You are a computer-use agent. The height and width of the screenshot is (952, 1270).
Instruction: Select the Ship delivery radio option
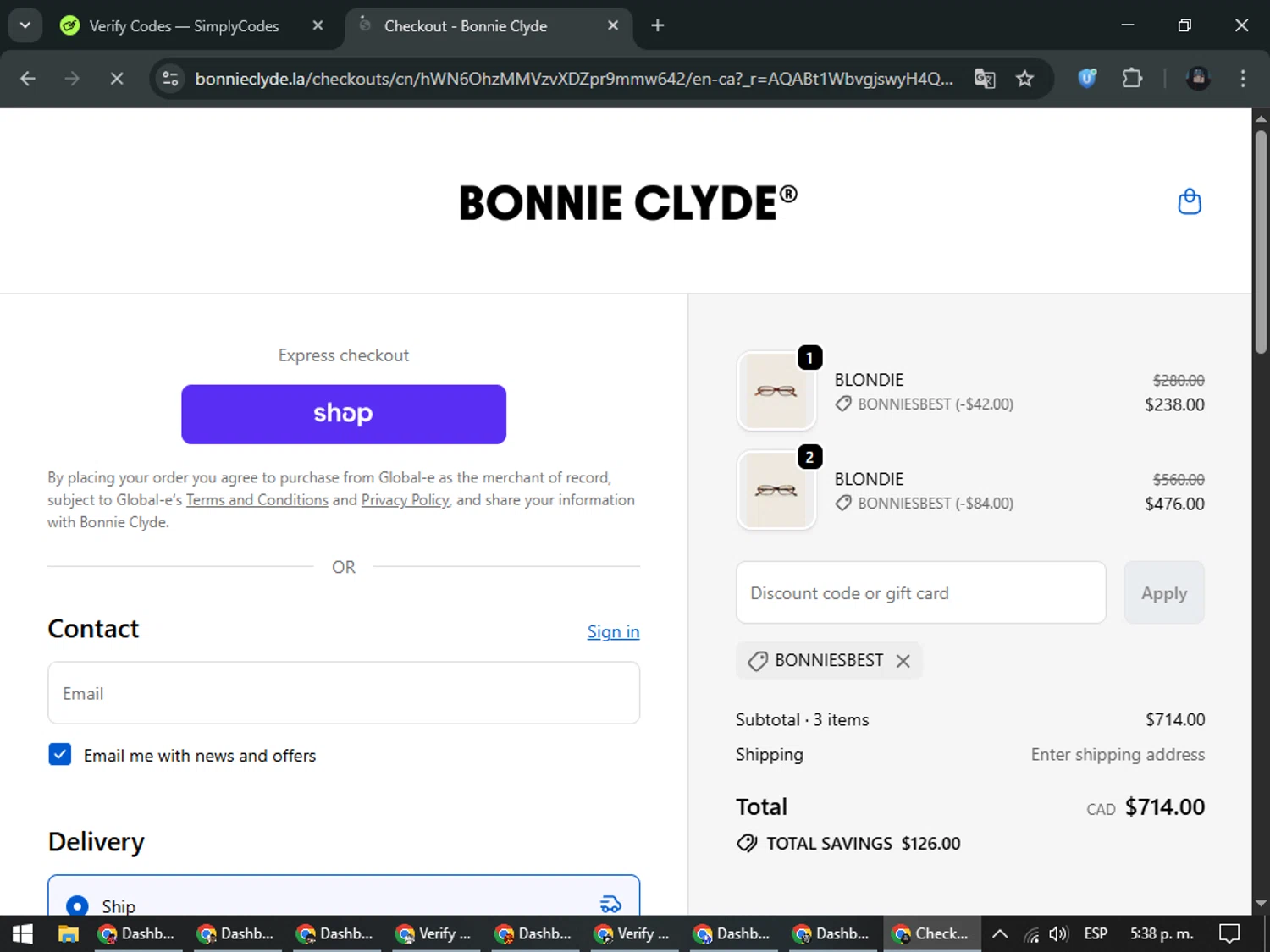click(x=77, y=905)
